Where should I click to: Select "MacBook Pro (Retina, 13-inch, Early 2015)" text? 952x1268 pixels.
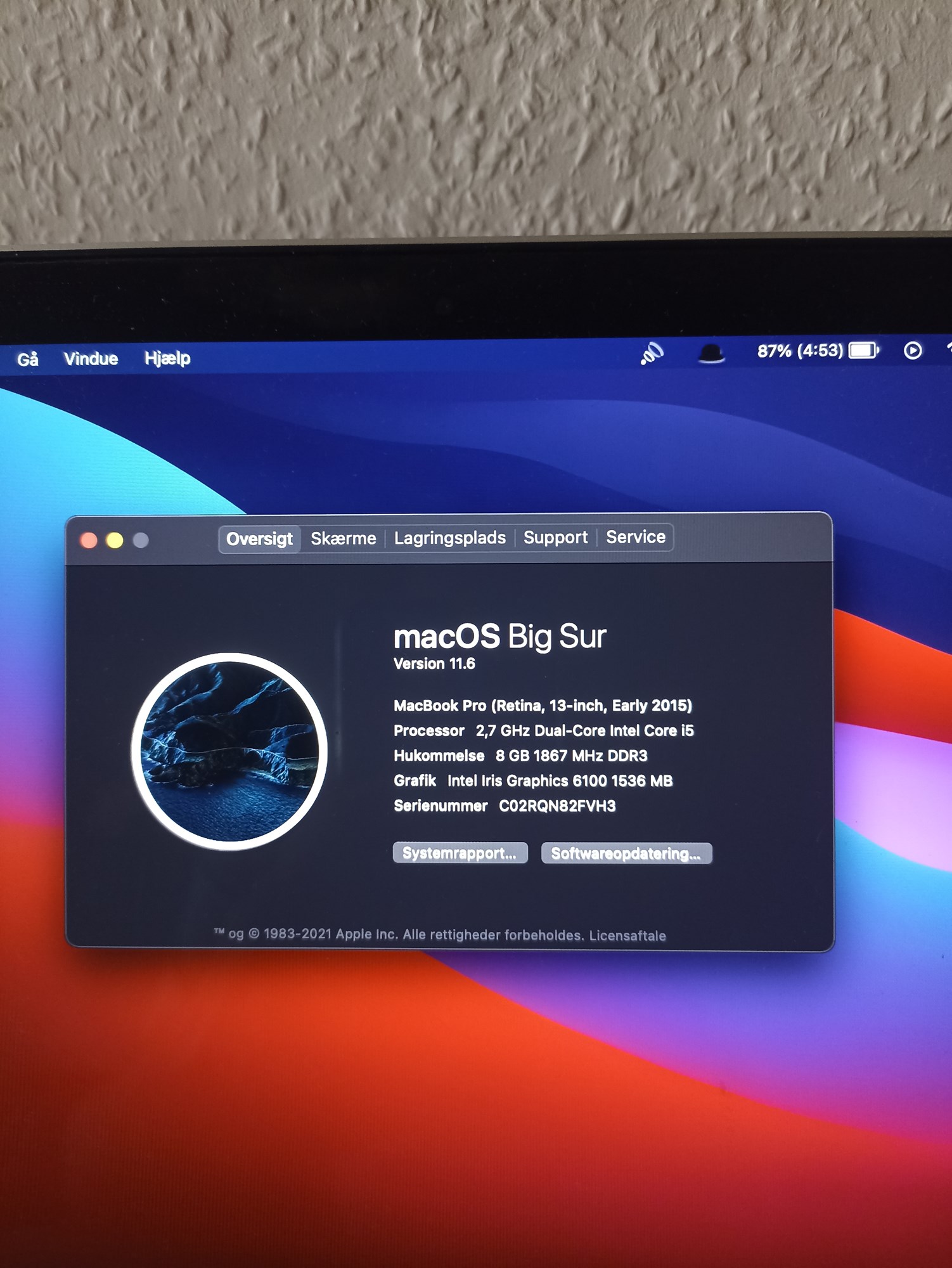(543, 706)
